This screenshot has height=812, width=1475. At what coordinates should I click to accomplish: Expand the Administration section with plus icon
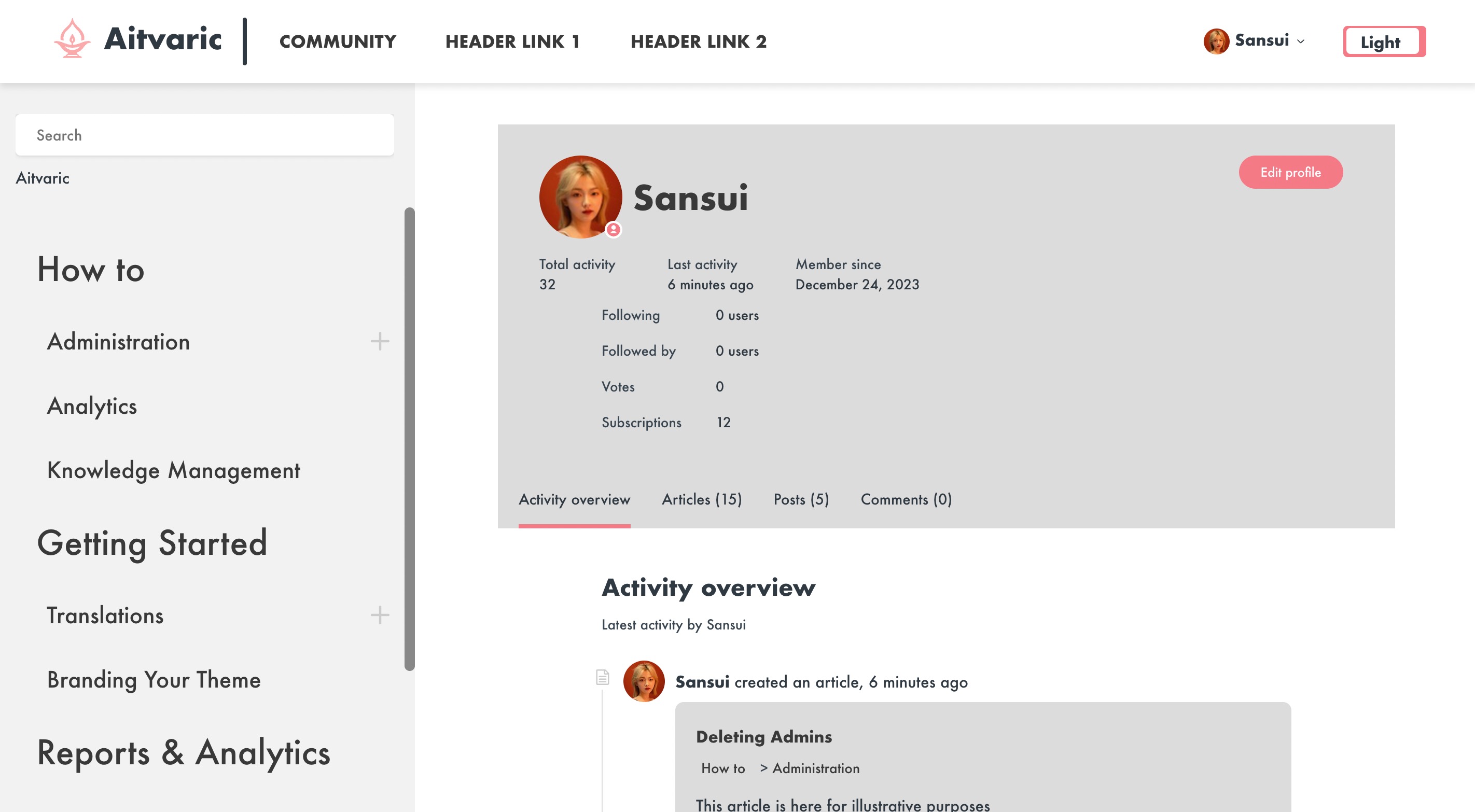coord(380,342)
